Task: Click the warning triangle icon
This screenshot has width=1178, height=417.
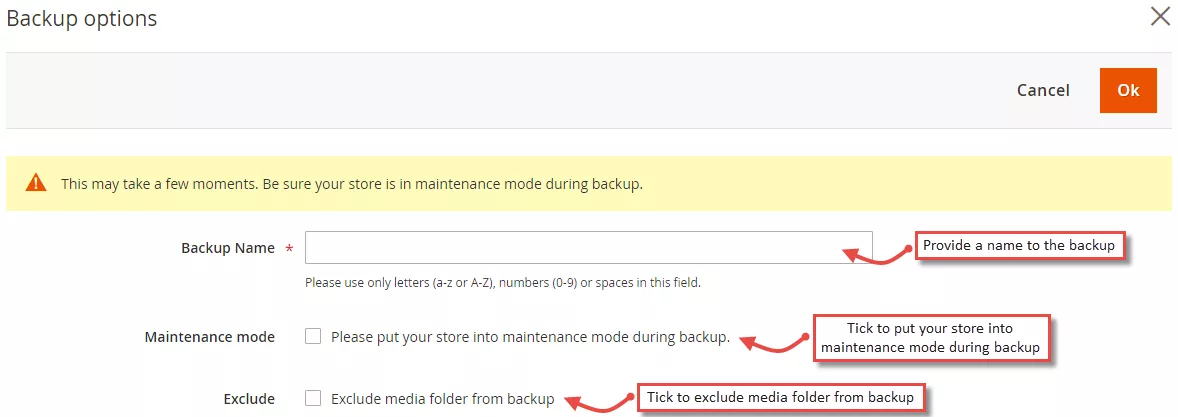Action: click(36, 183)
